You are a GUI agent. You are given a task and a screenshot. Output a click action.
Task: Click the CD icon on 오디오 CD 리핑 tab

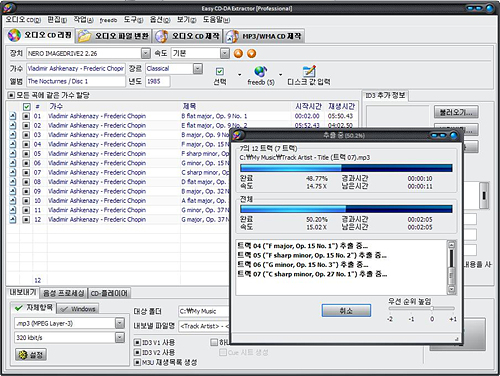coord(14,35)
